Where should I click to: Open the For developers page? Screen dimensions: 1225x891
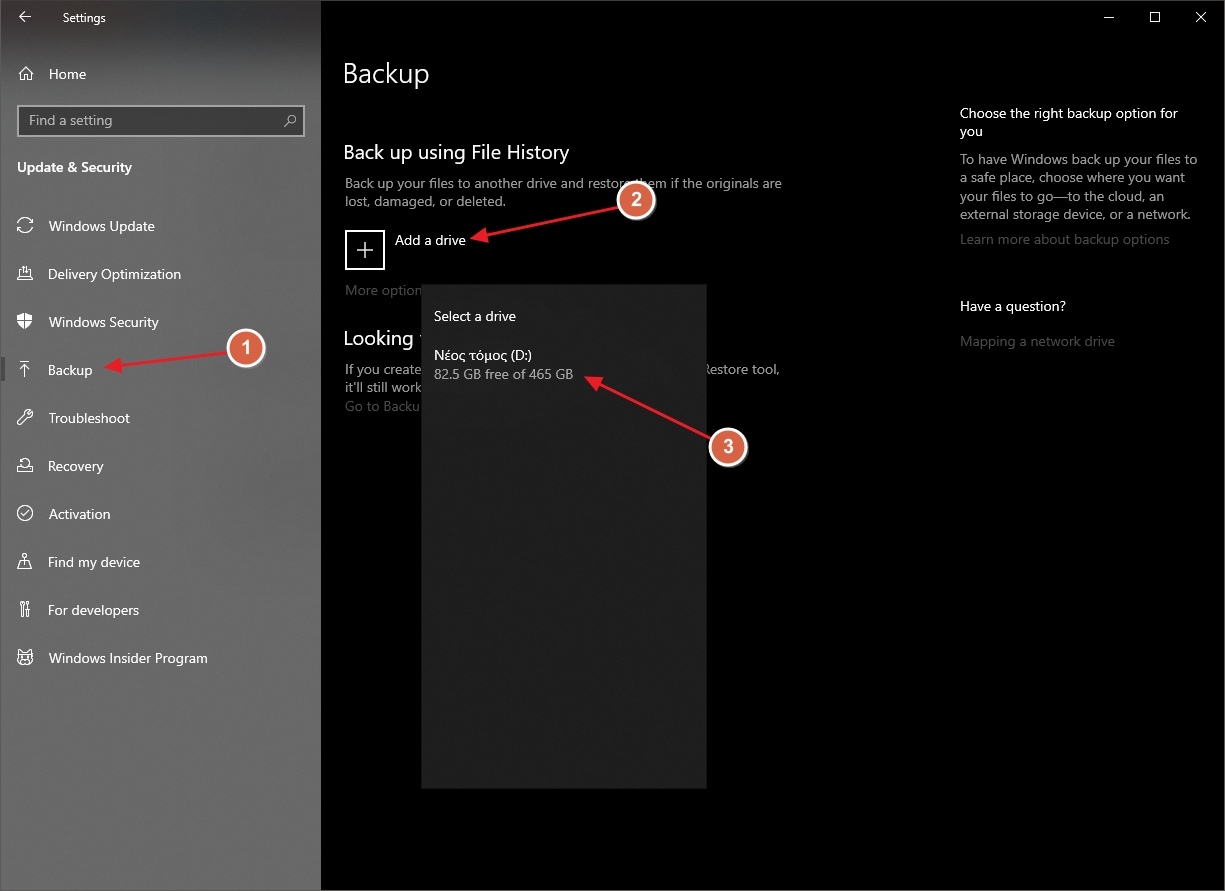coord(93,610)
